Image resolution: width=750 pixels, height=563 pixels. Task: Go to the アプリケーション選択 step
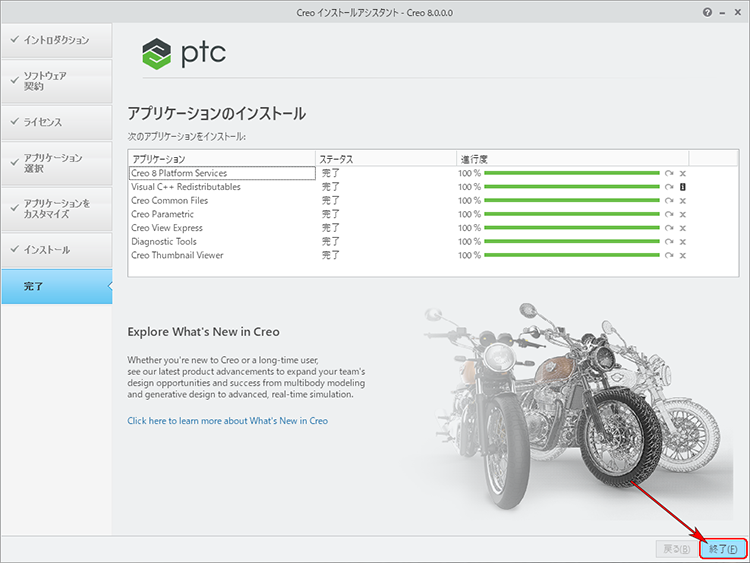[56, 163]
